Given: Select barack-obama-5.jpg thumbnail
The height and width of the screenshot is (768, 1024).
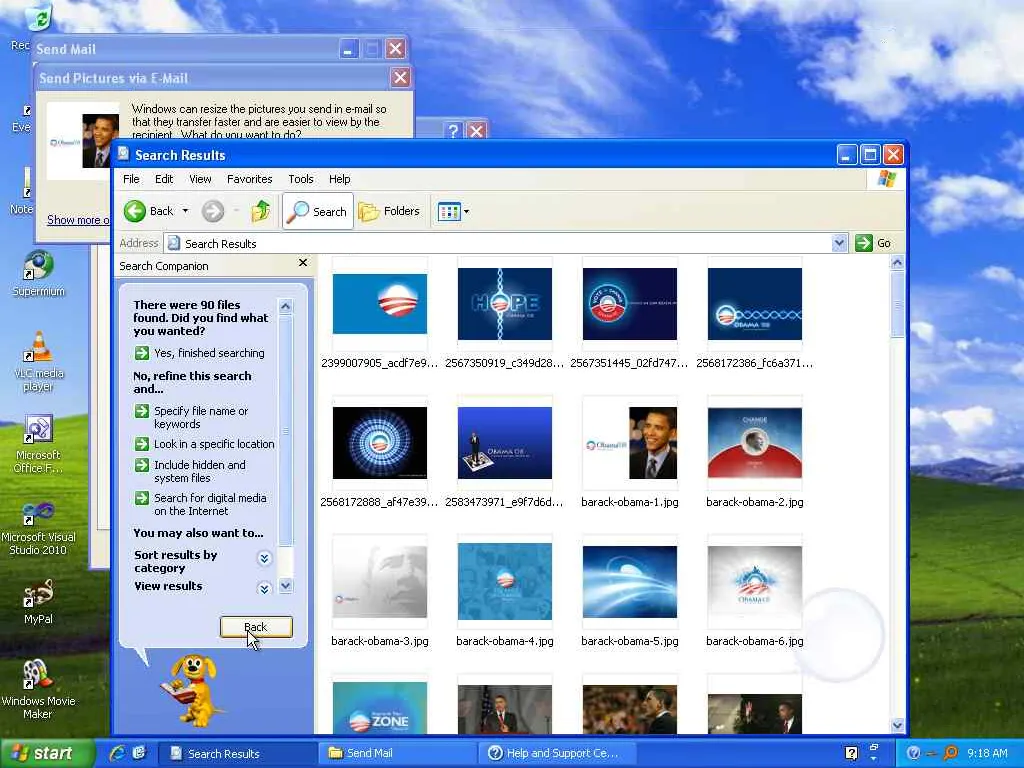Looking at the screenshot, I should (630, 582).
